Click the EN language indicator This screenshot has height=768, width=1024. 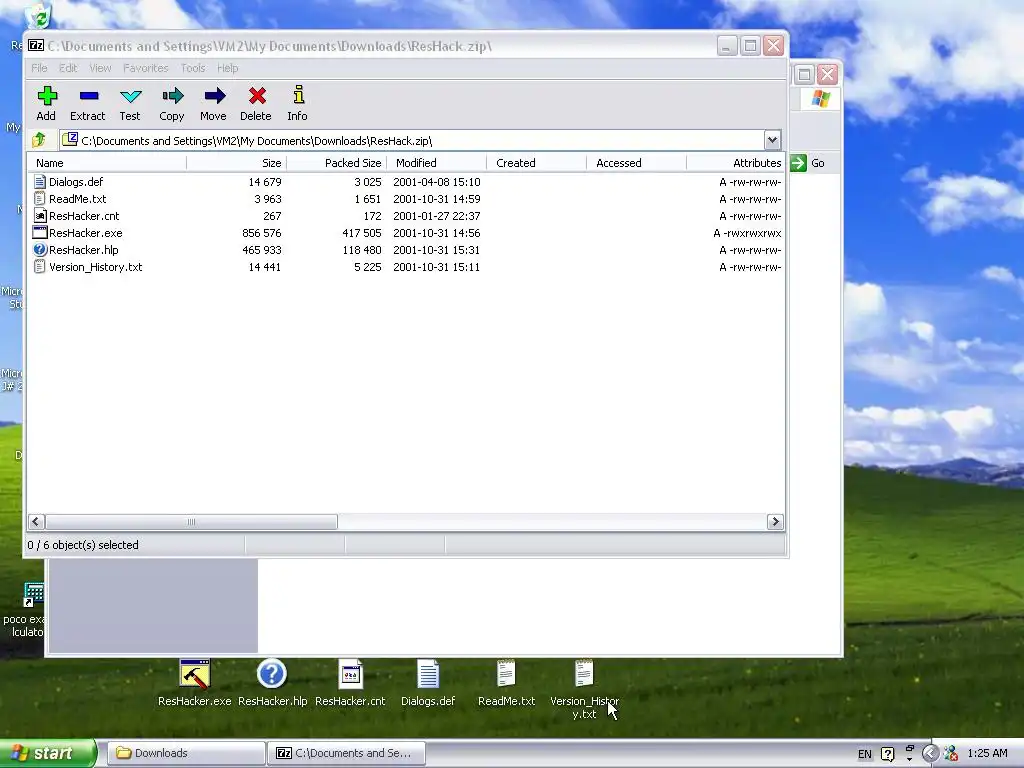coord(865,754)
